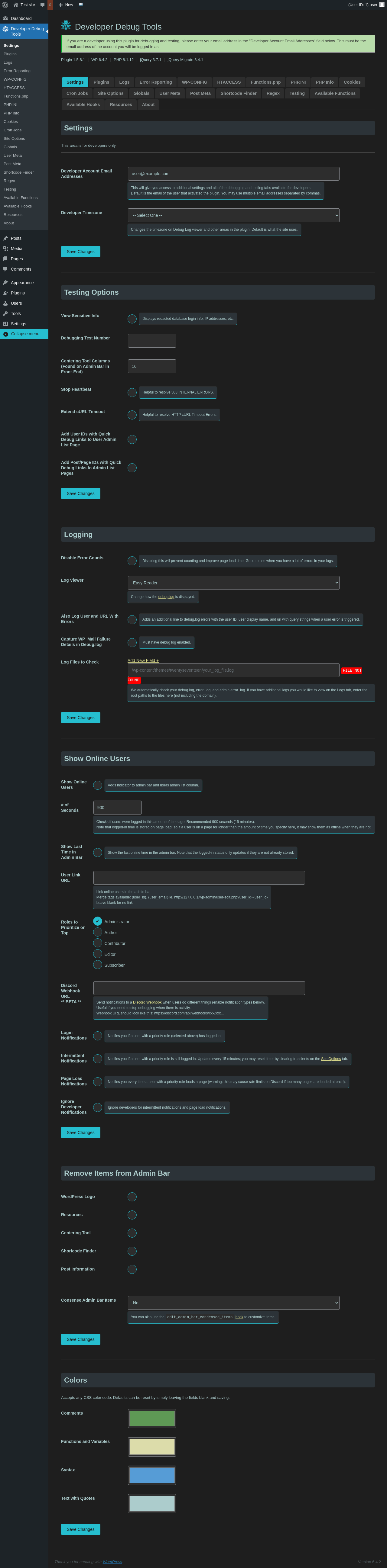This screenshot has width=387, height=1568.
Task: Click the Collapse menu arrow icon
Action: (5, 334)
